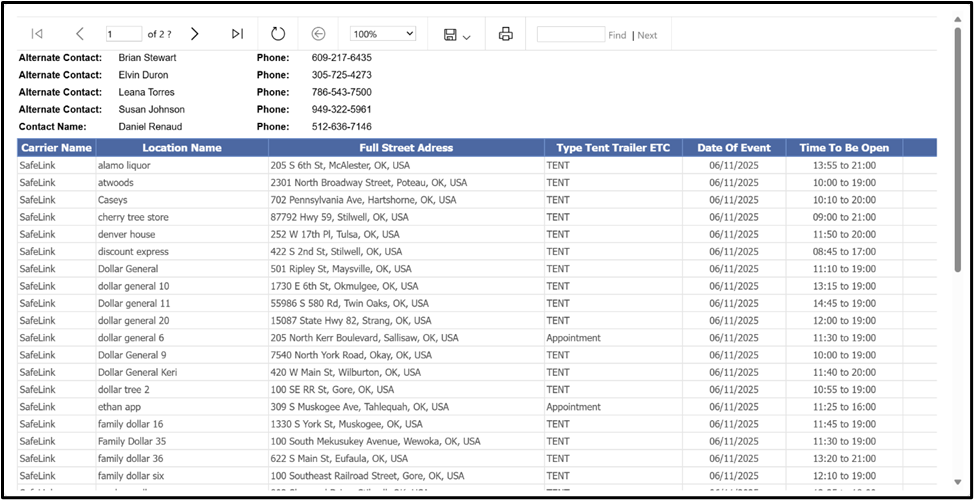The width and height of the screenshot is (974, 500).
Task: Click the atwoods location cell
Action: (x=182, y=183)
